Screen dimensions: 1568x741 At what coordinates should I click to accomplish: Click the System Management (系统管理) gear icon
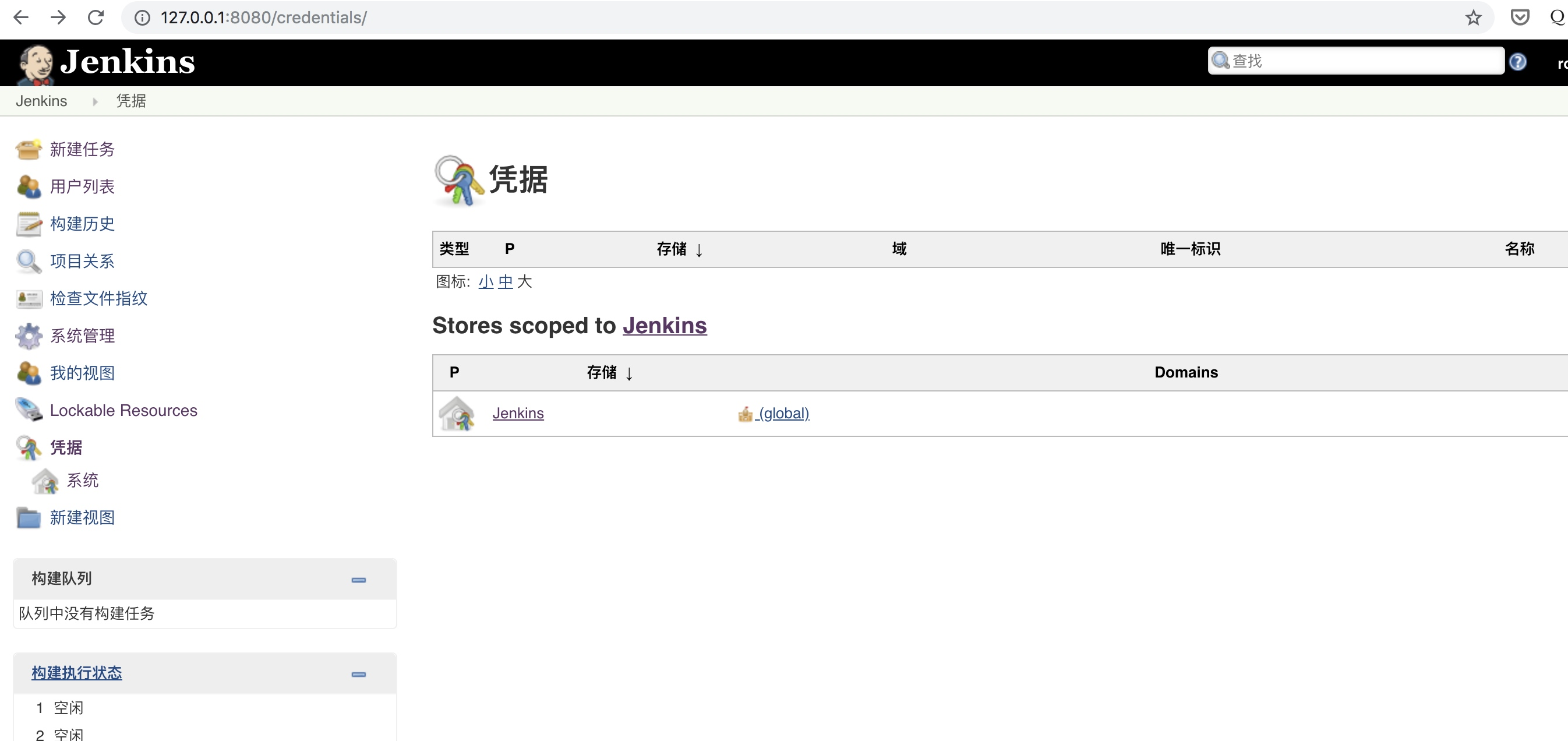(x=28, y=336)
